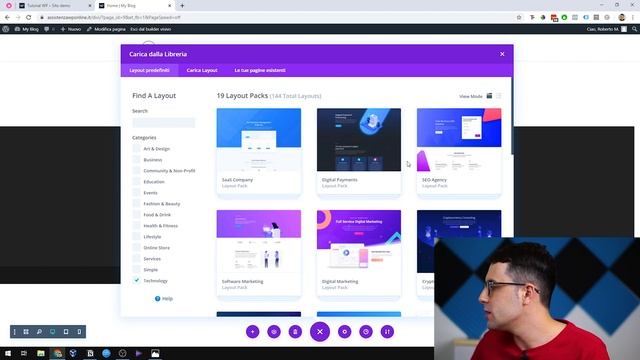Select the list View Mode icon

click(498, 96)
